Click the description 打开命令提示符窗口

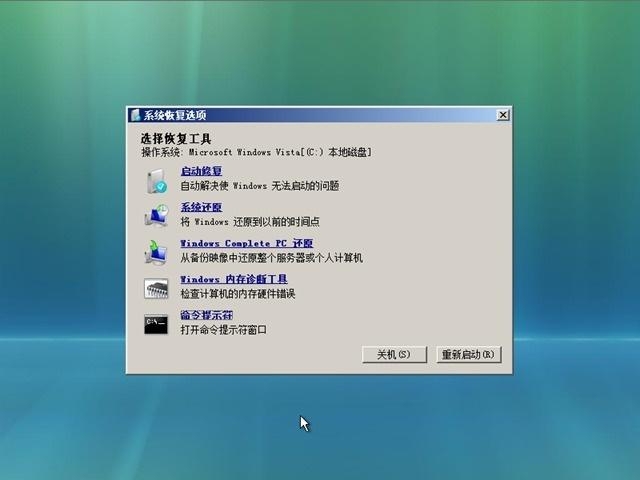click(224, 329)
